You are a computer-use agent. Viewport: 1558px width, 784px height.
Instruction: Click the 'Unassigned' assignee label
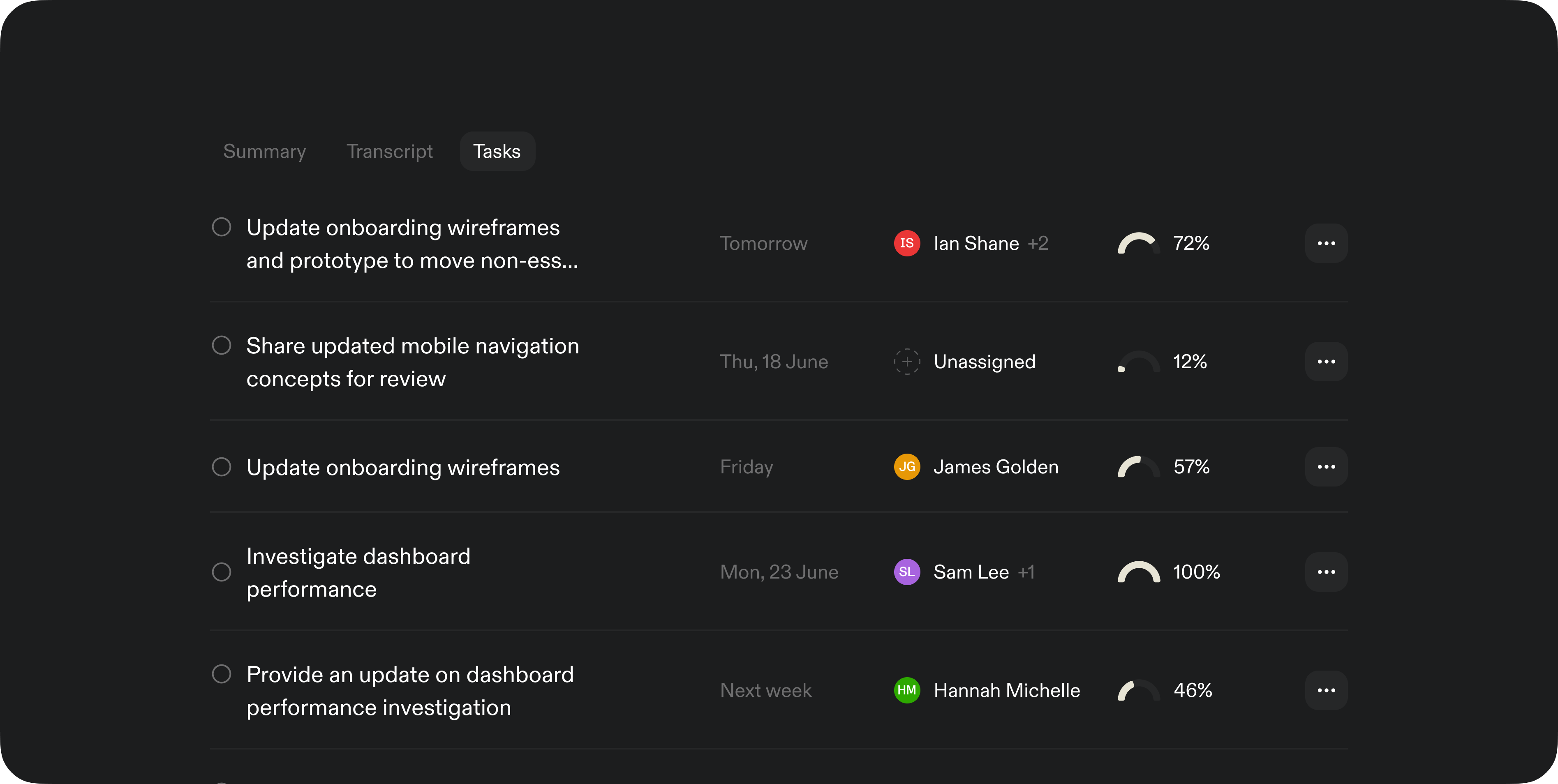[x=984, y=362]
